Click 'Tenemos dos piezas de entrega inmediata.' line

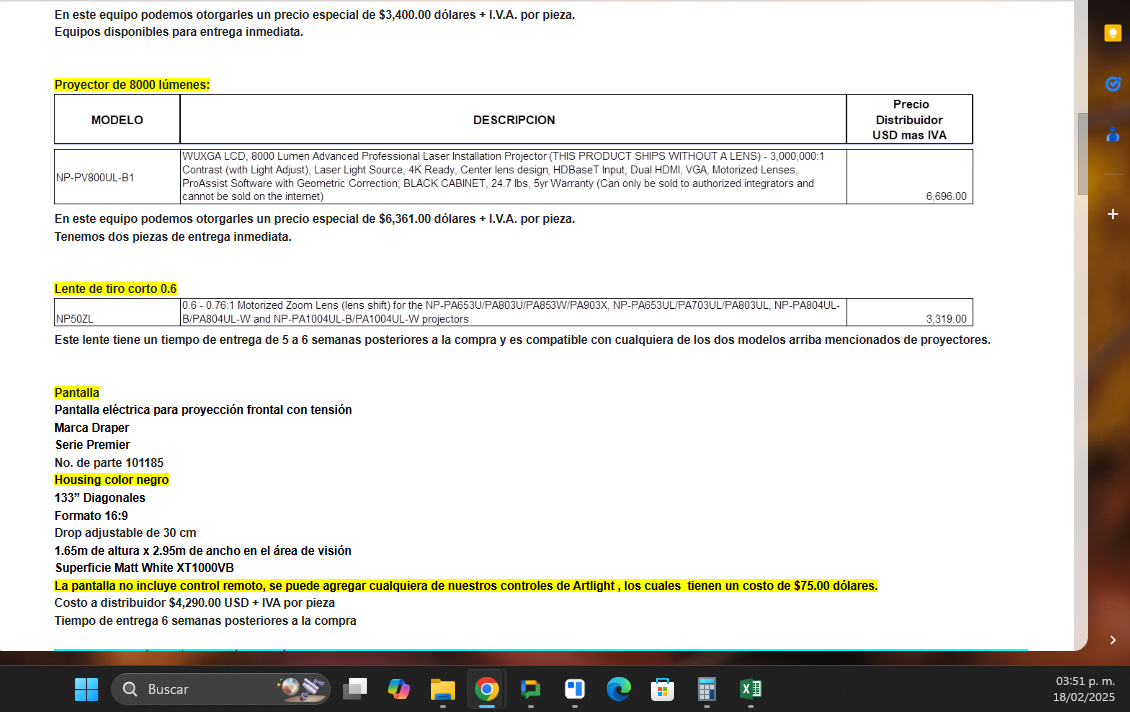(173, 236)
